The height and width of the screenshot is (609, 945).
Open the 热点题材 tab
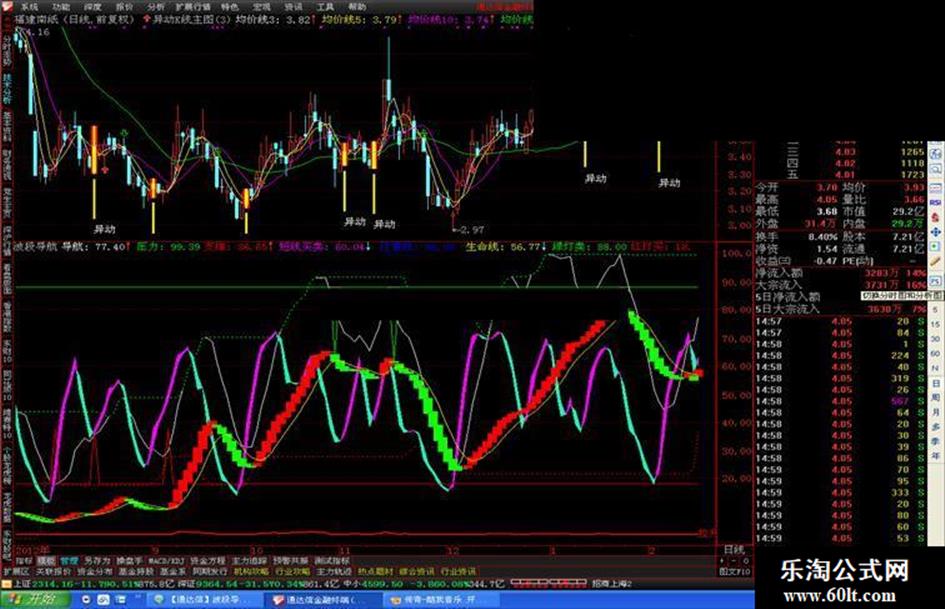(375, 571)
